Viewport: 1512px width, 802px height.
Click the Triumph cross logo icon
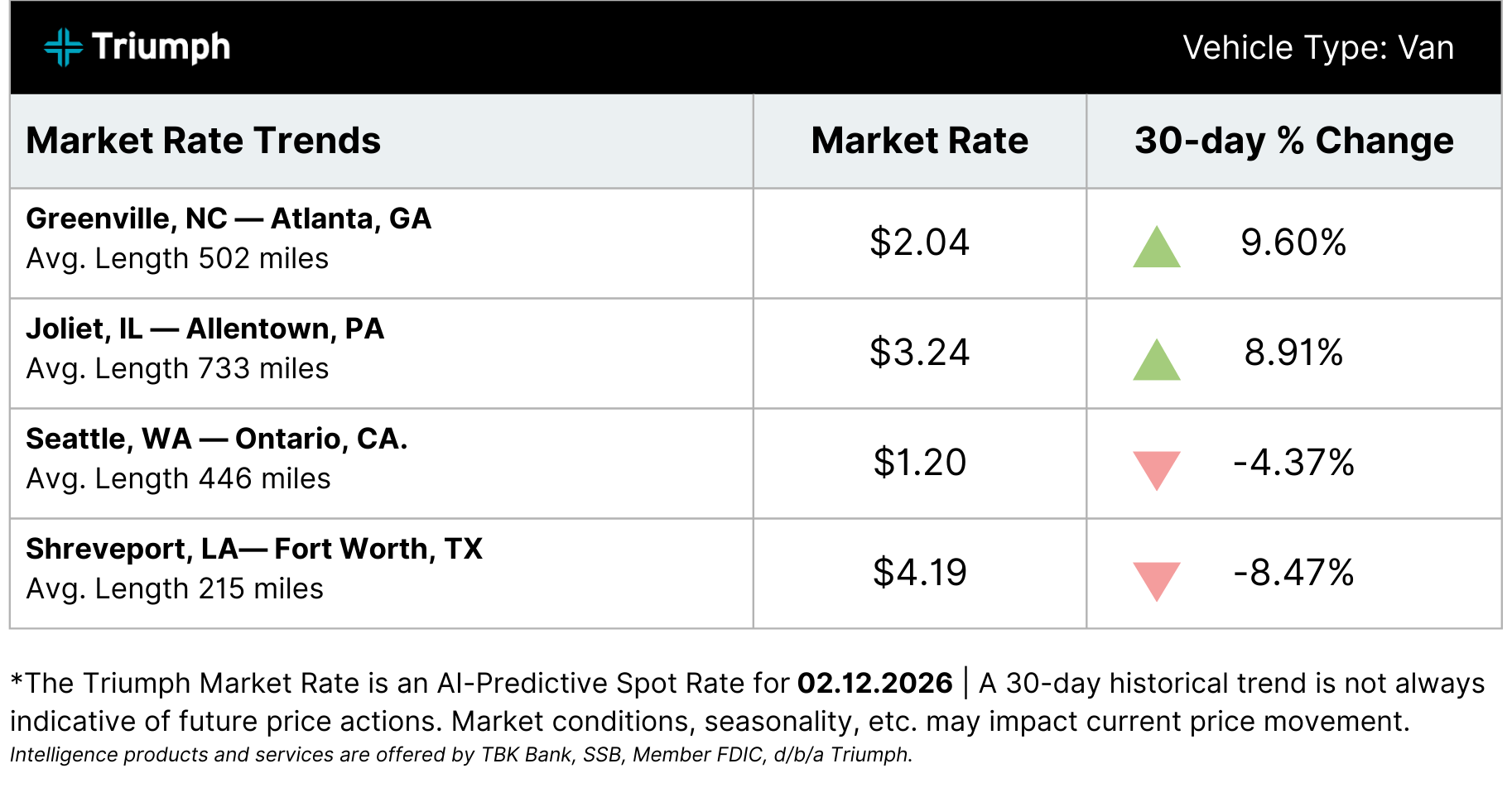[63, 47]
